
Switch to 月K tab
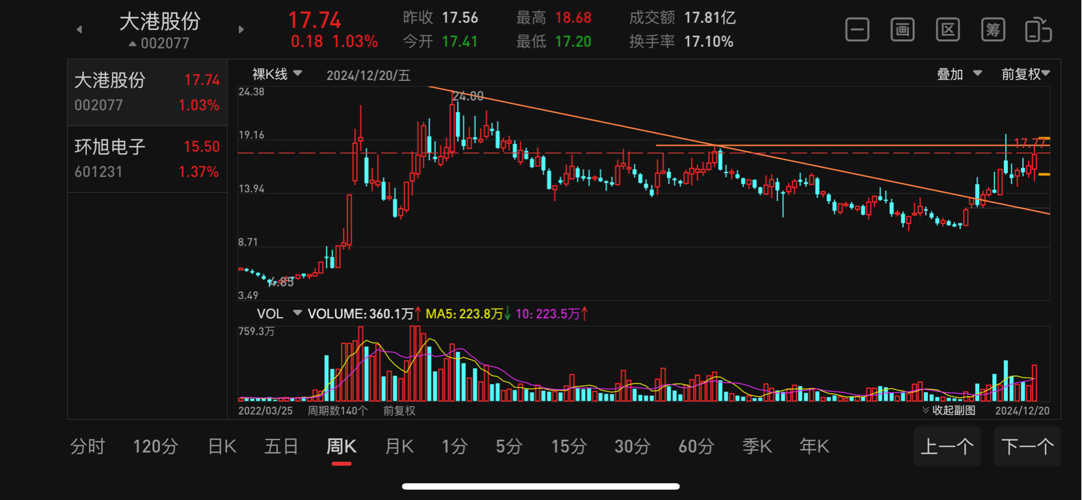(399, 446)
